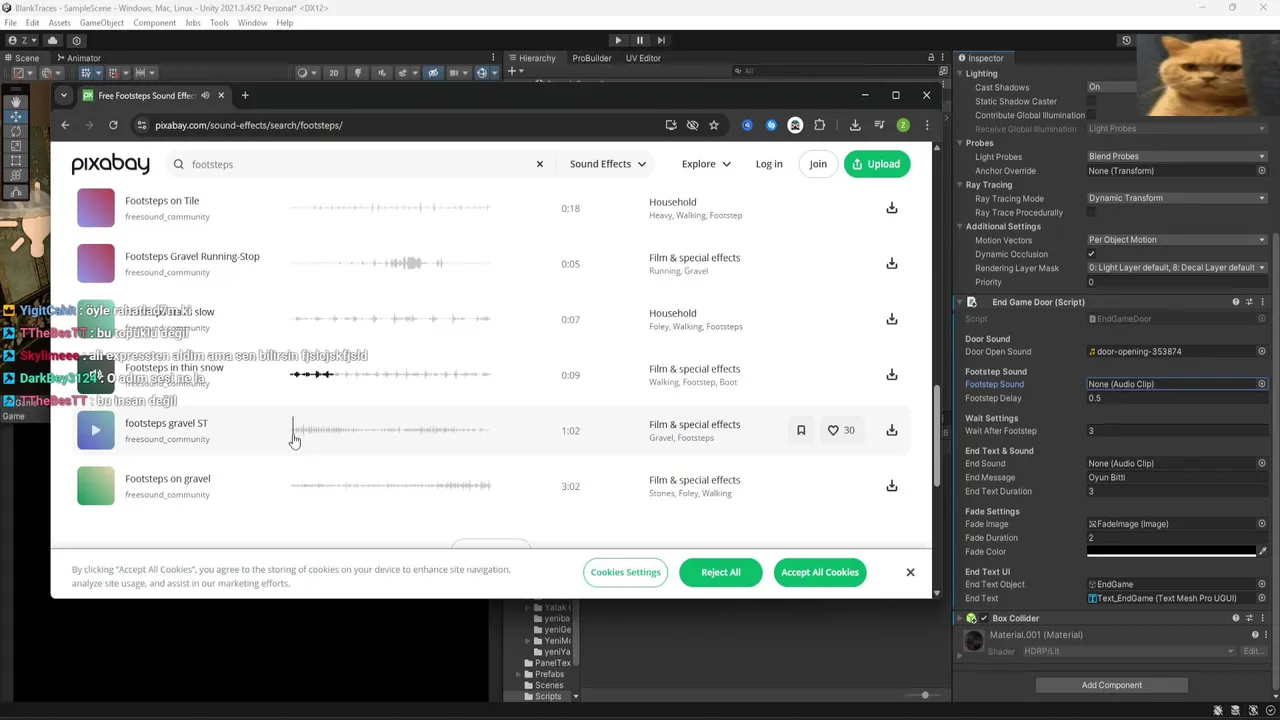
Task: Open the pixabay Log in link
Action: (769, 164)
